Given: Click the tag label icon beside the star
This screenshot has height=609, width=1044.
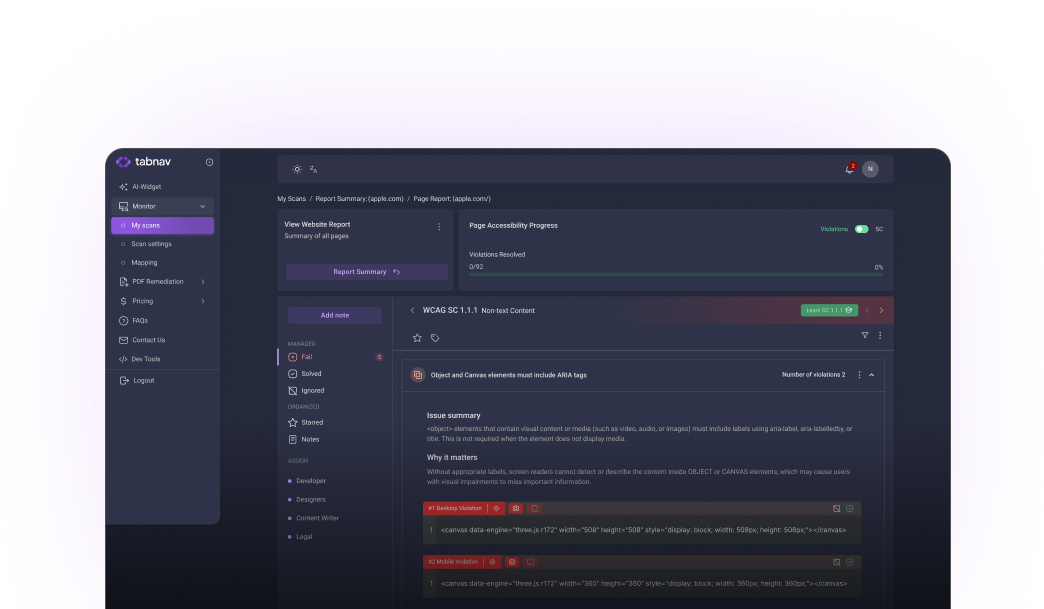Looking at the screenshot, I should pyautogui.click(x=435, y=337).
